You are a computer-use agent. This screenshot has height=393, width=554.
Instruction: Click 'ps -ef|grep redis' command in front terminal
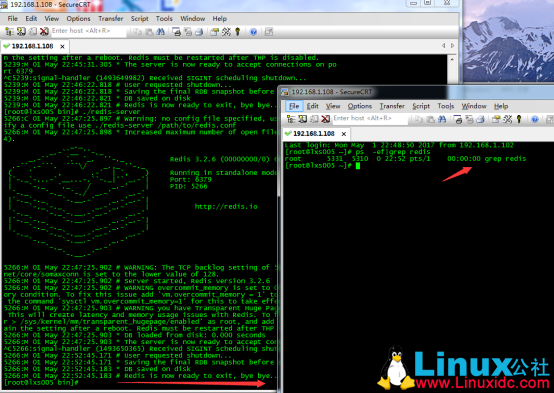point(393,152)
